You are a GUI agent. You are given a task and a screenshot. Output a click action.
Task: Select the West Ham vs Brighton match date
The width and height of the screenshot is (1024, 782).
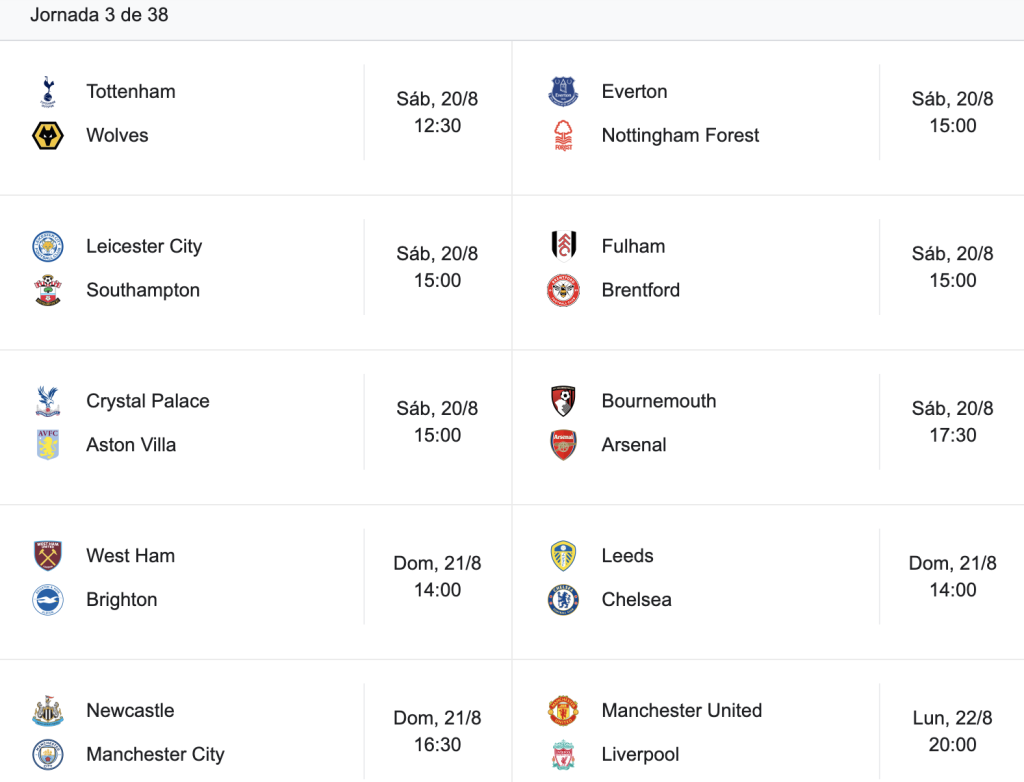(437, 563)
